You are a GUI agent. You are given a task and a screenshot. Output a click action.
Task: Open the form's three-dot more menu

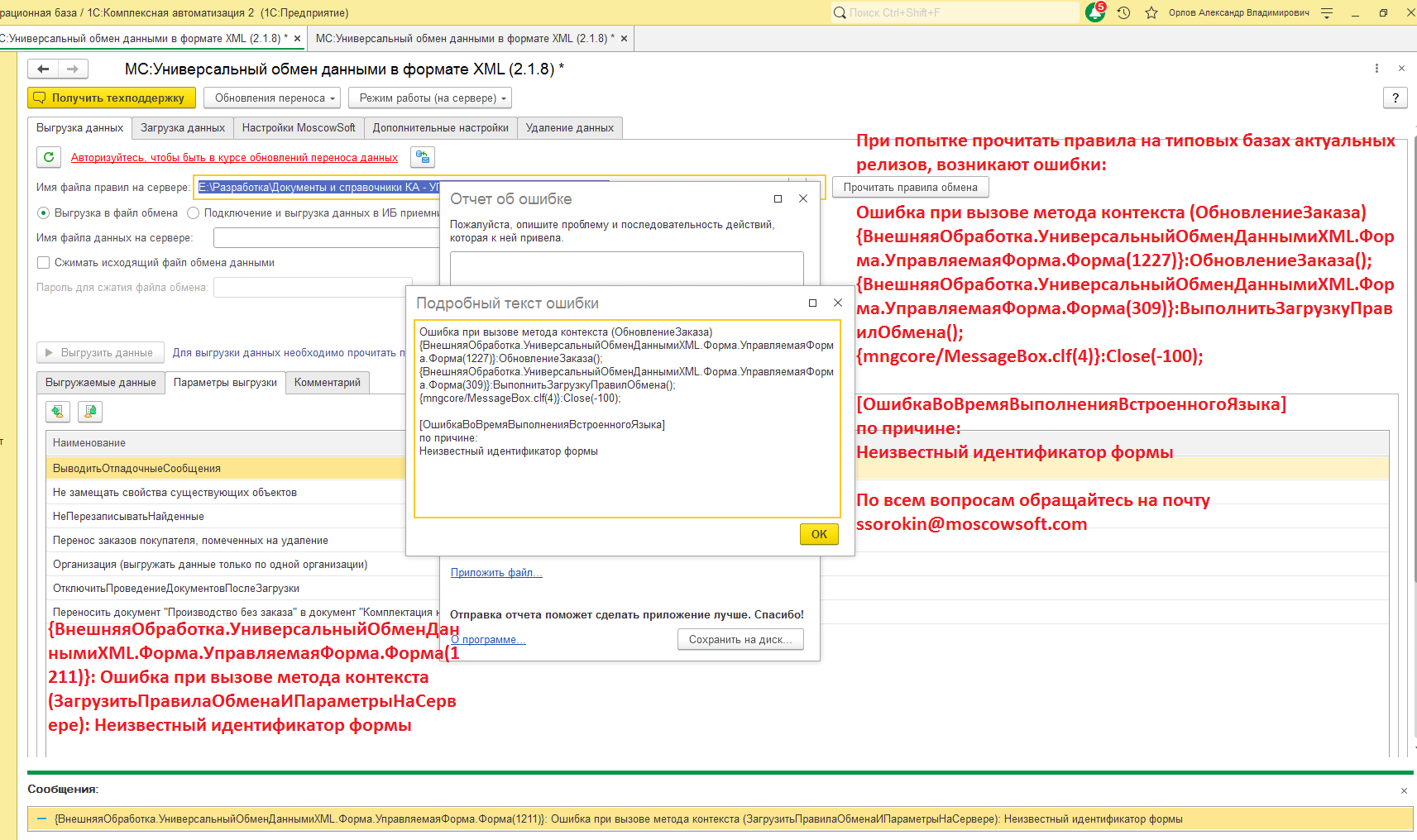coord(1376,69)
